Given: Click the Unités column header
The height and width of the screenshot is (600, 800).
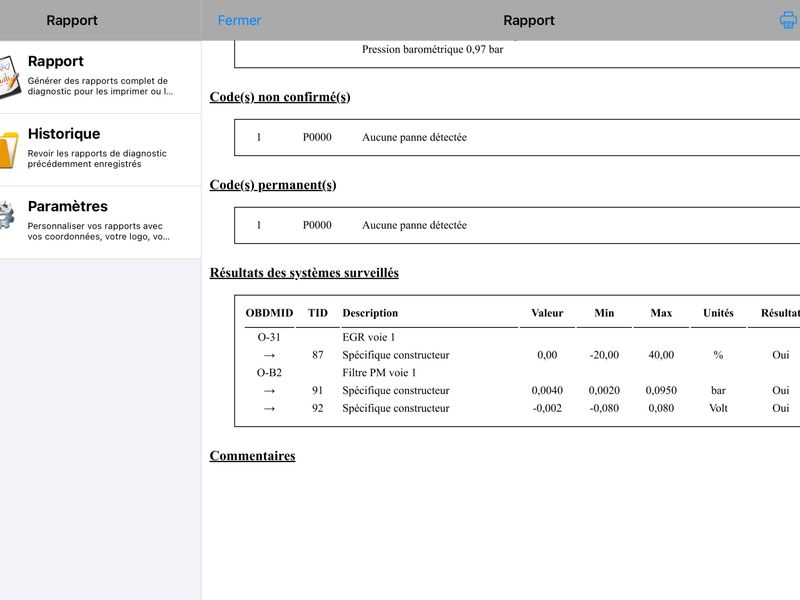Looking at the screenshot, I should pyautogui.click(x=718, y=313).
